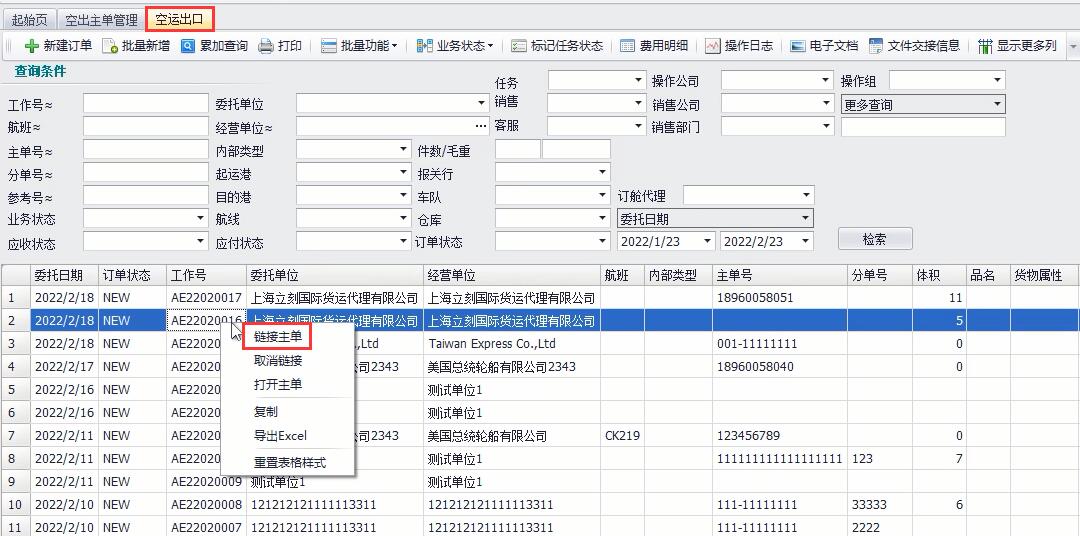The image size is (1080, 536).
Task: Select 链接主单 from the context menu
Action: coord(278,337)
